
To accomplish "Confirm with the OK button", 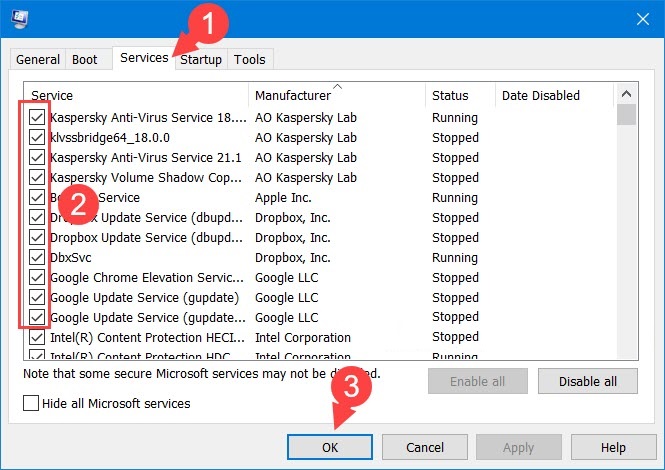I will tap(330, 447).
